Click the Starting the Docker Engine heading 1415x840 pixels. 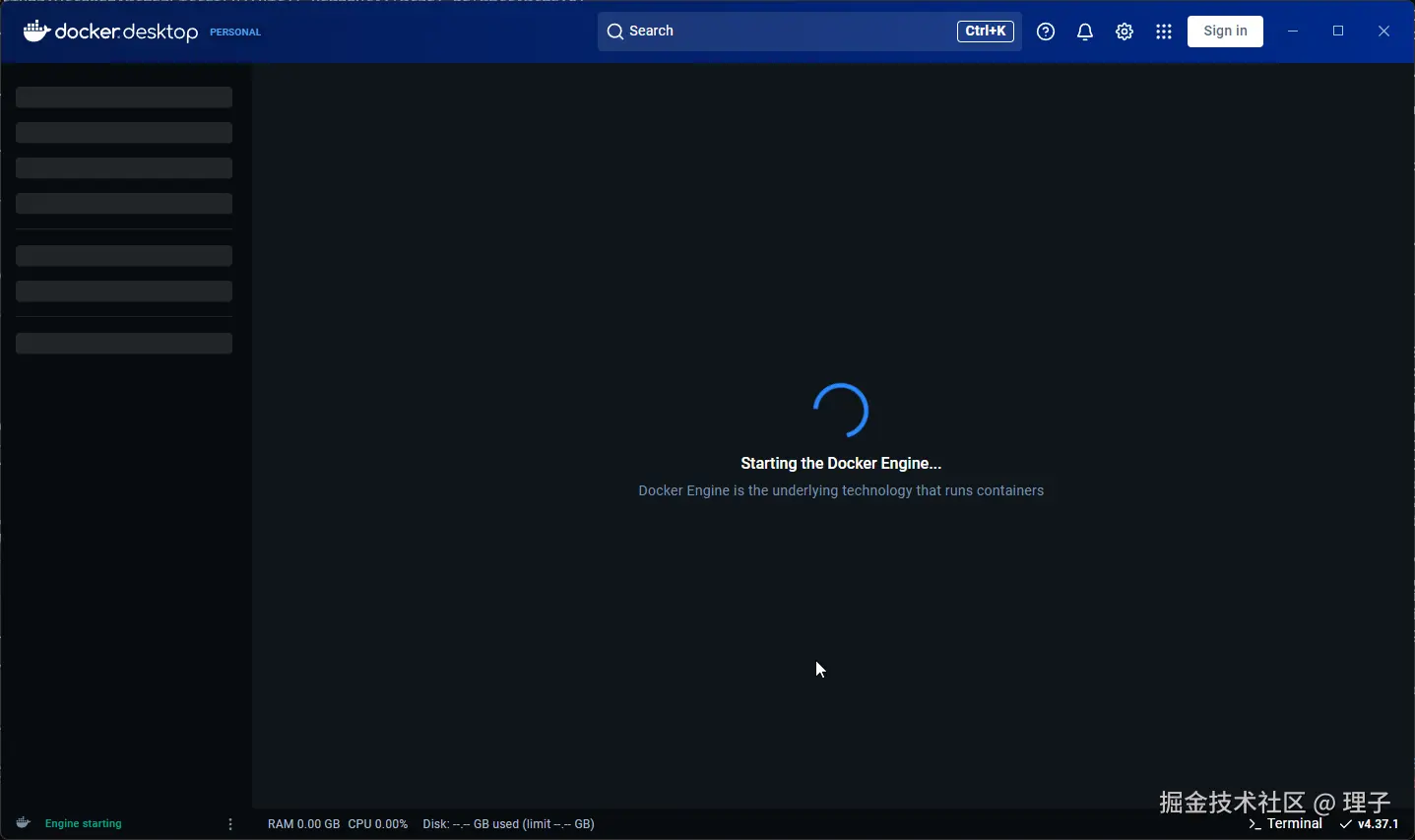point(841,463)
